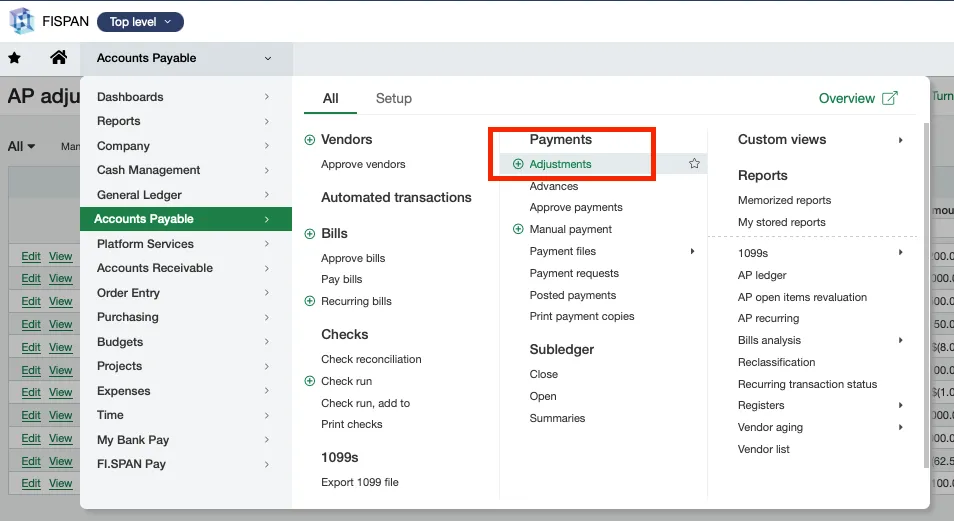Expand the Bills analysis submenu arrow
Screen dimensions: 954x521
[900, 340]
